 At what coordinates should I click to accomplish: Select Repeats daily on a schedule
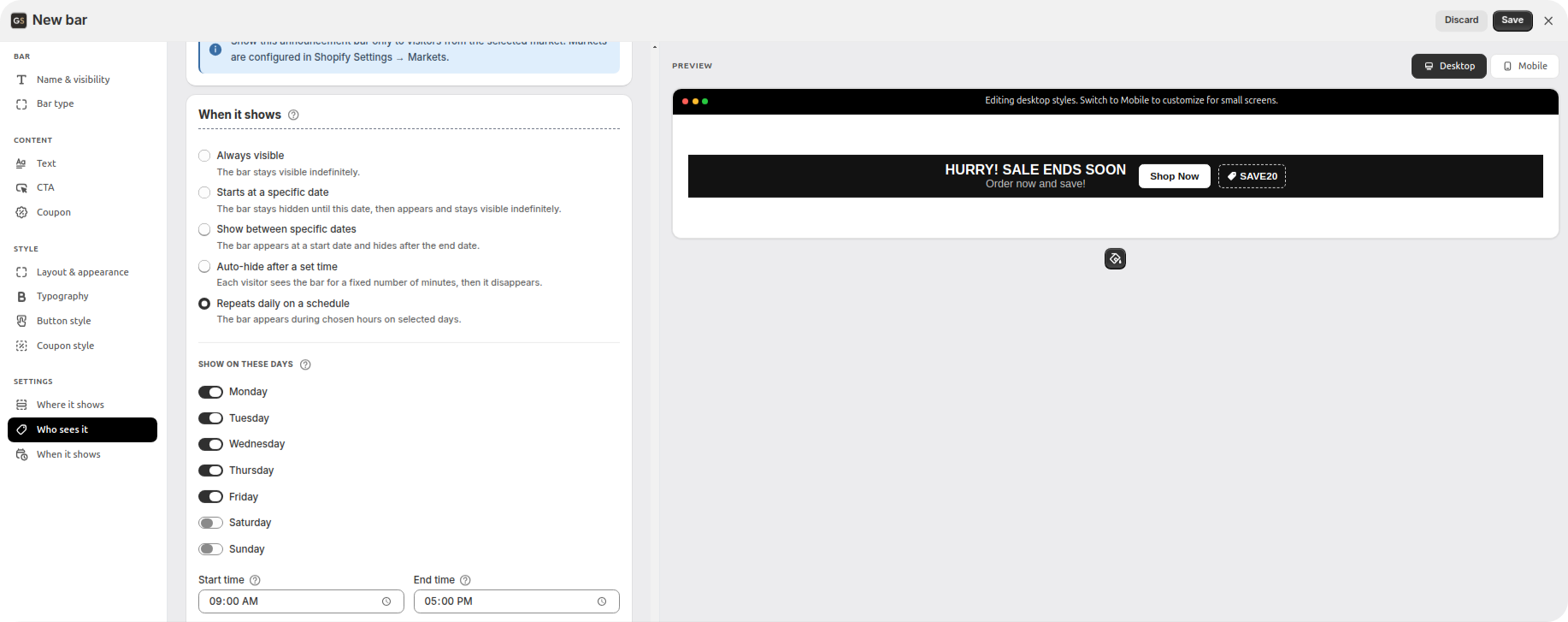(204, 304)
